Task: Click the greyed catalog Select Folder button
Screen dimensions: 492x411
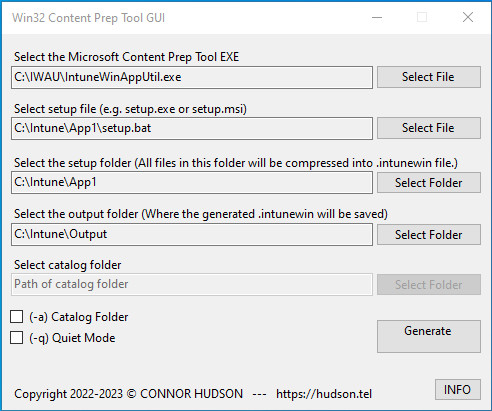Action: click(429, 285)
